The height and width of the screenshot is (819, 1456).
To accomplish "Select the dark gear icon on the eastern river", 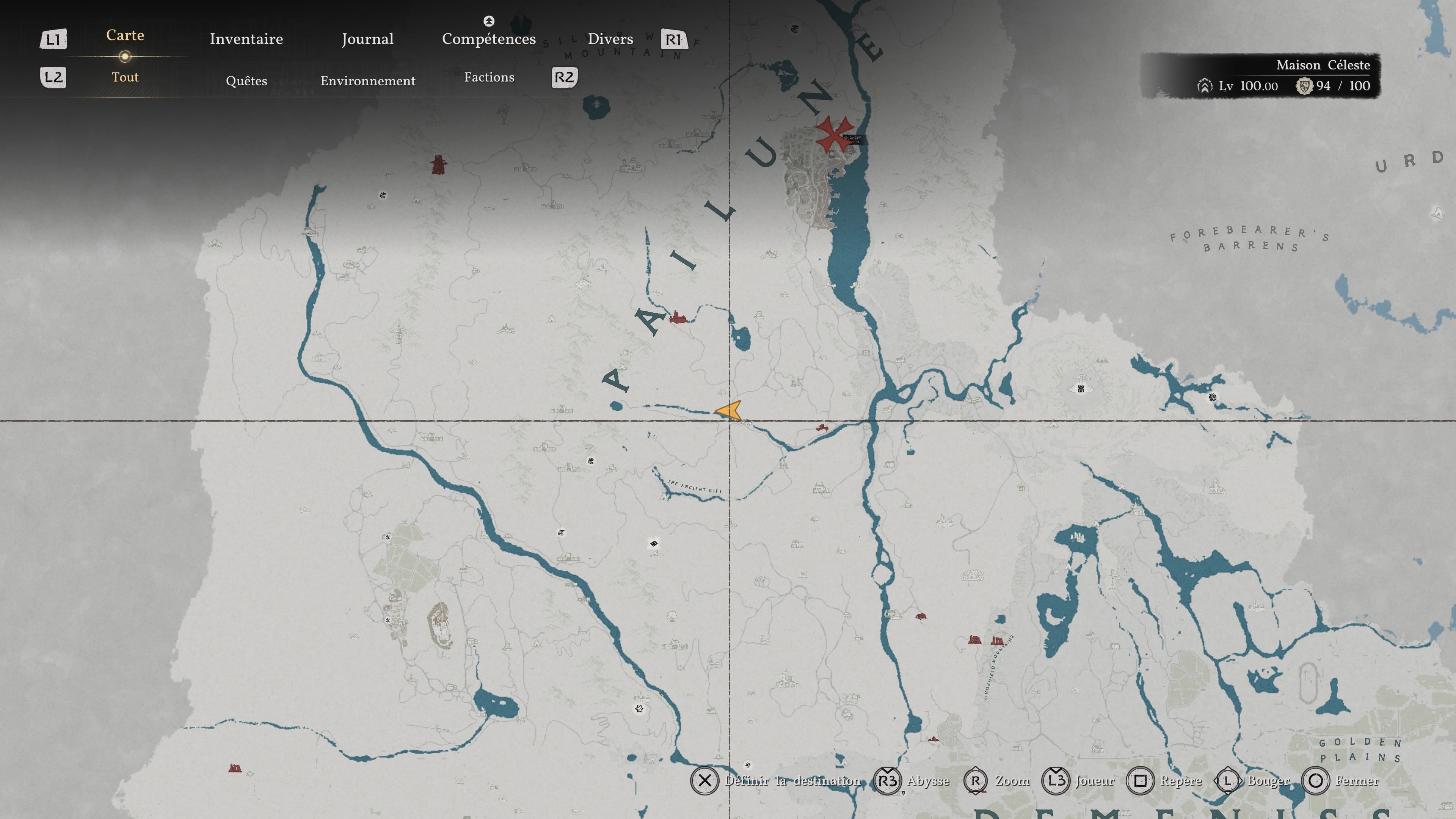I will (x=1213, y=397).
